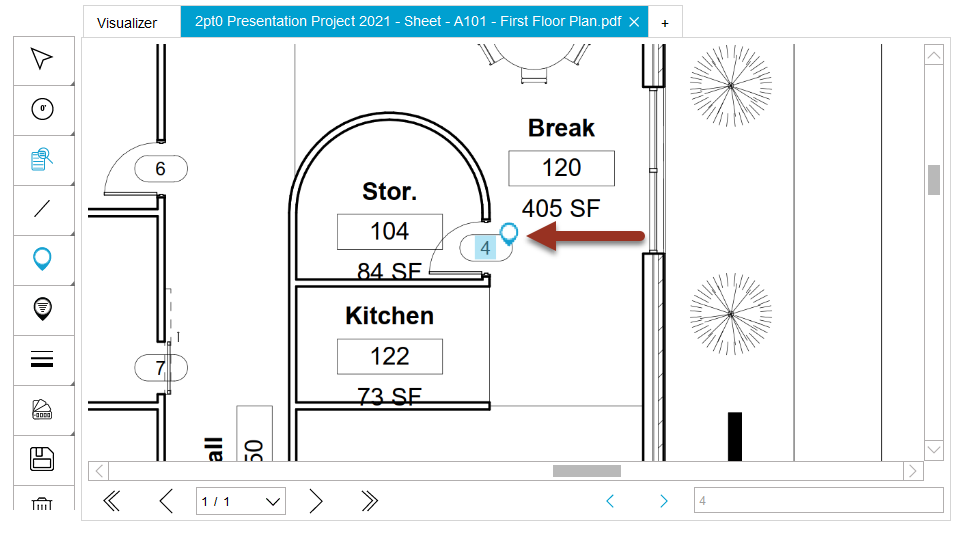
Task: Click the search text field containing 4
Action: tap(819, 501)
